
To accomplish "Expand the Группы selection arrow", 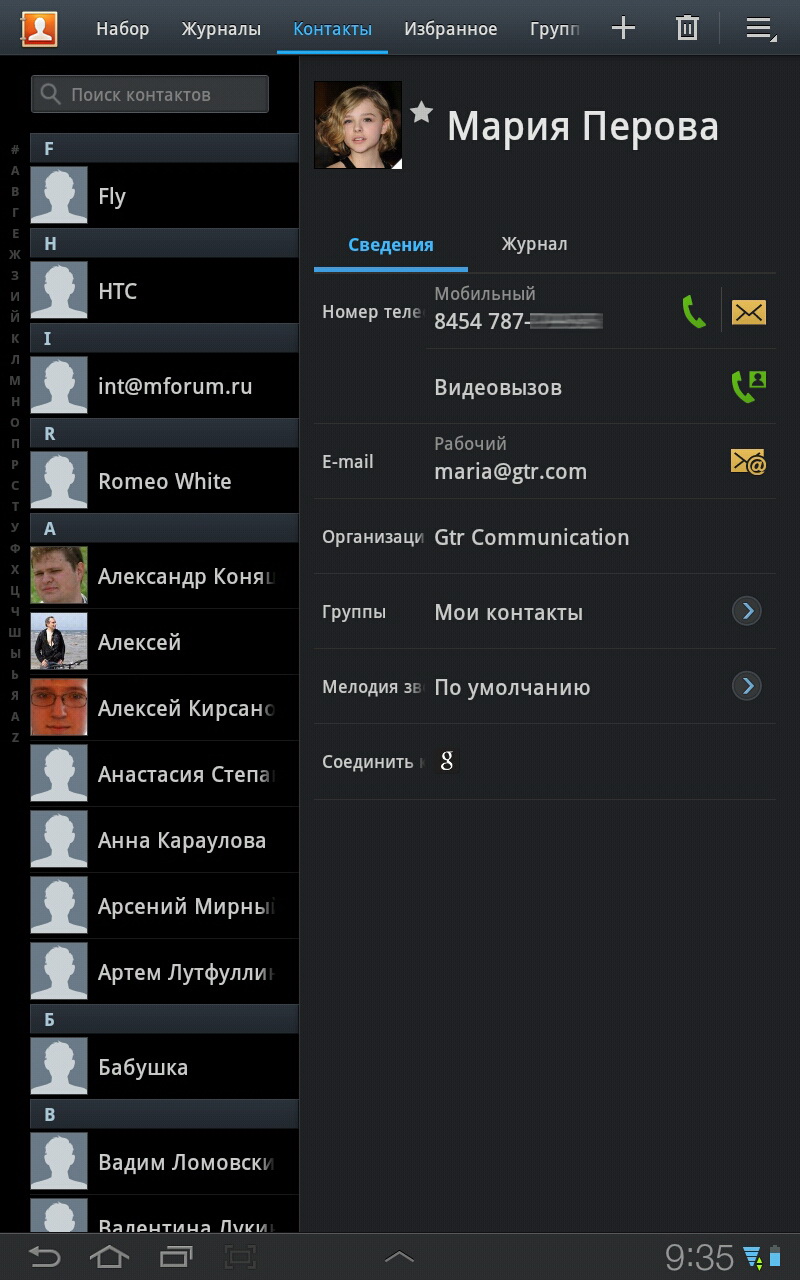I will (746, 611).
